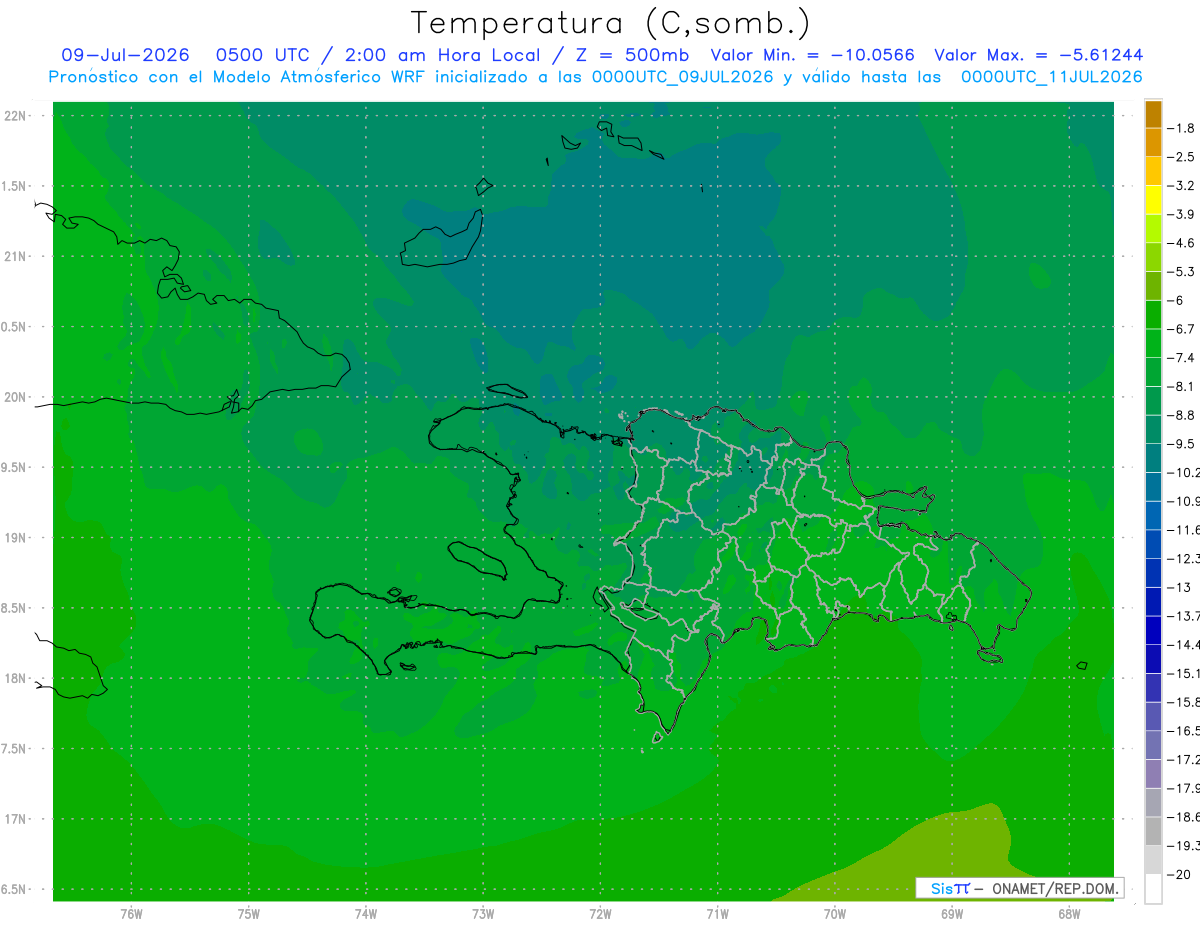Click the '0500 UTC' time text
The image size is (1200, 927).
coord(263,55)
